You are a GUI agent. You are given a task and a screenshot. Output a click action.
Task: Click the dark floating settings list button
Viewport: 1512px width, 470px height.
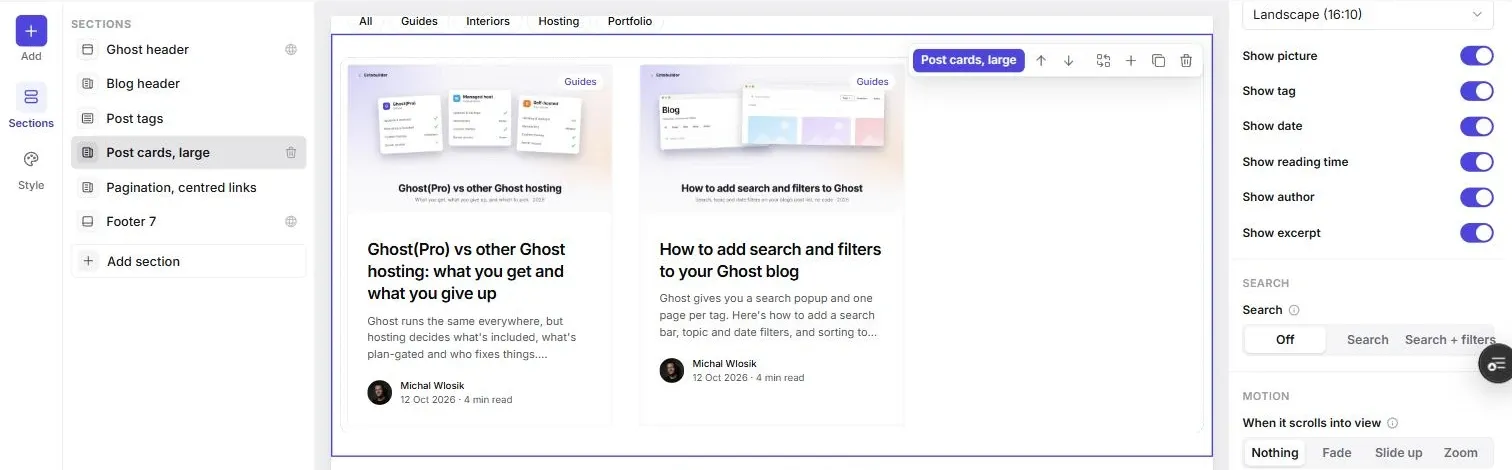click(1496, 363)
